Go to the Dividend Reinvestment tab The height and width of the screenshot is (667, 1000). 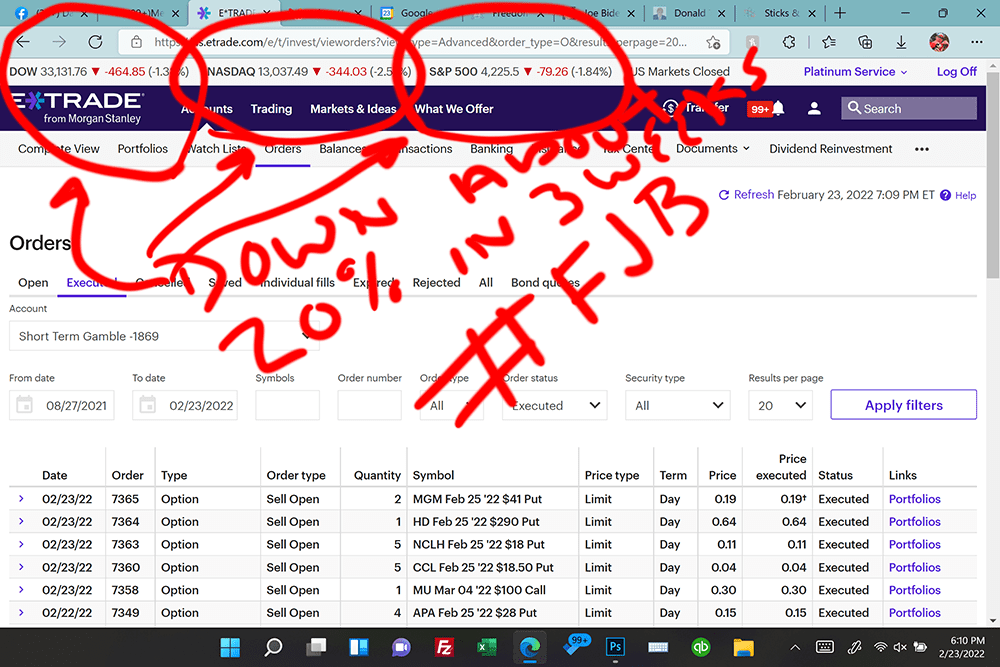point(830,149)
